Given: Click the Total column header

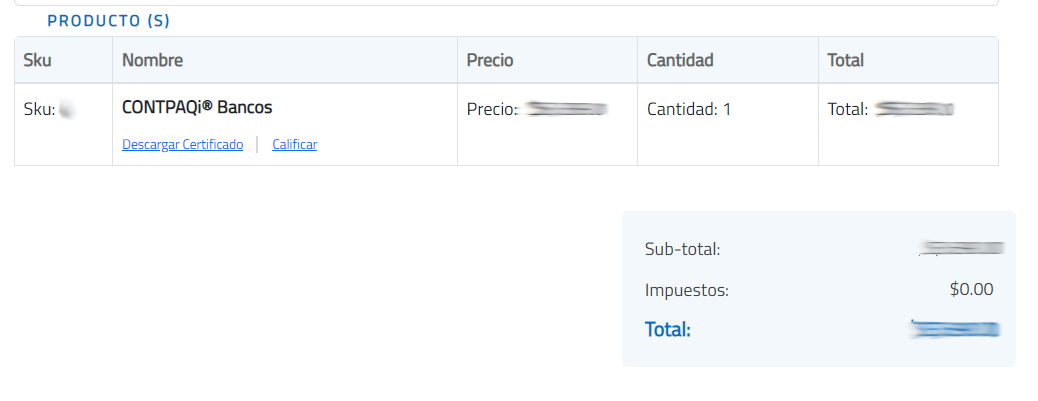Looking at the screenshot, I should click(x=845, y=60).
